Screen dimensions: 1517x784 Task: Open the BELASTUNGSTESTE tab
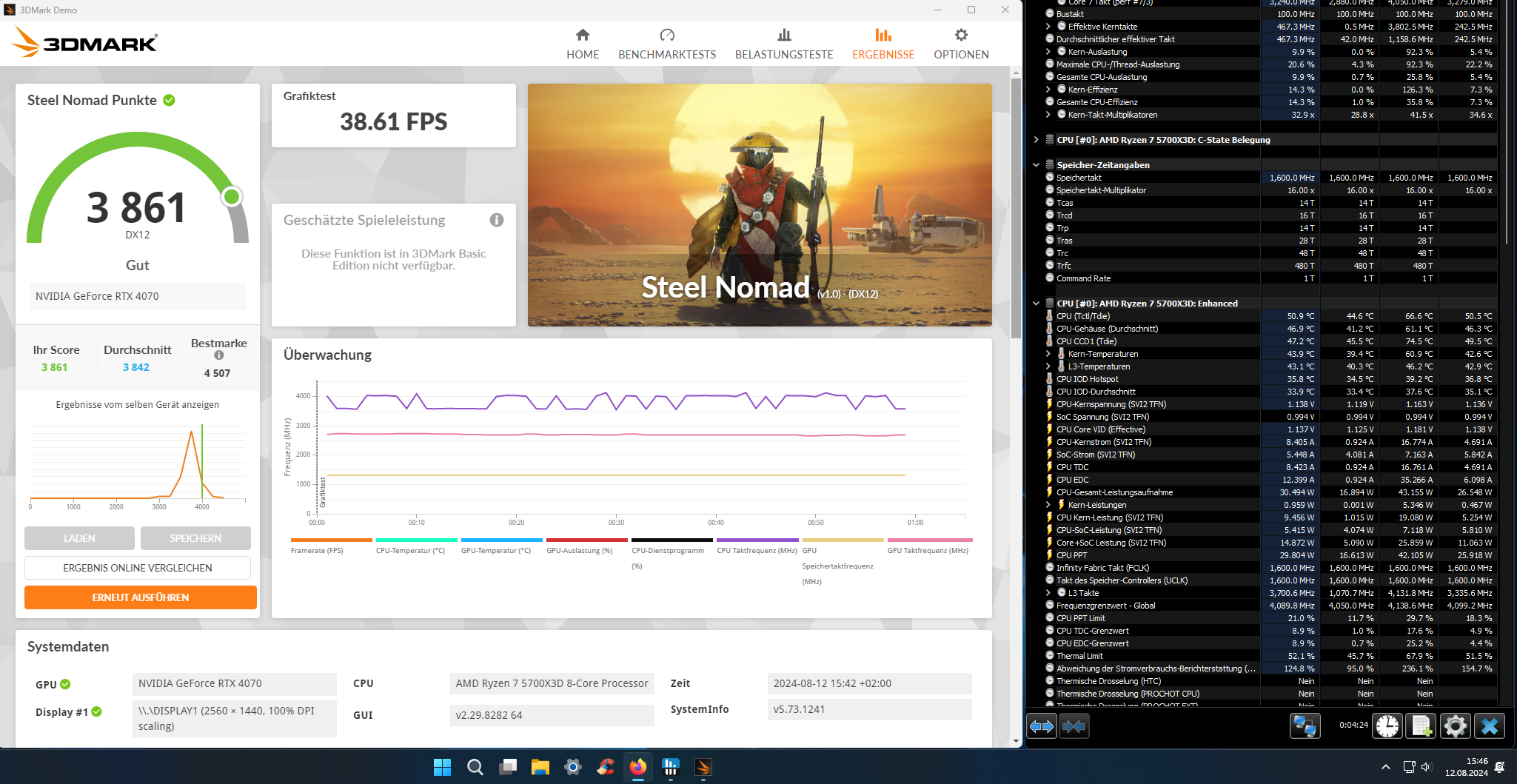[x=784, y=44]
